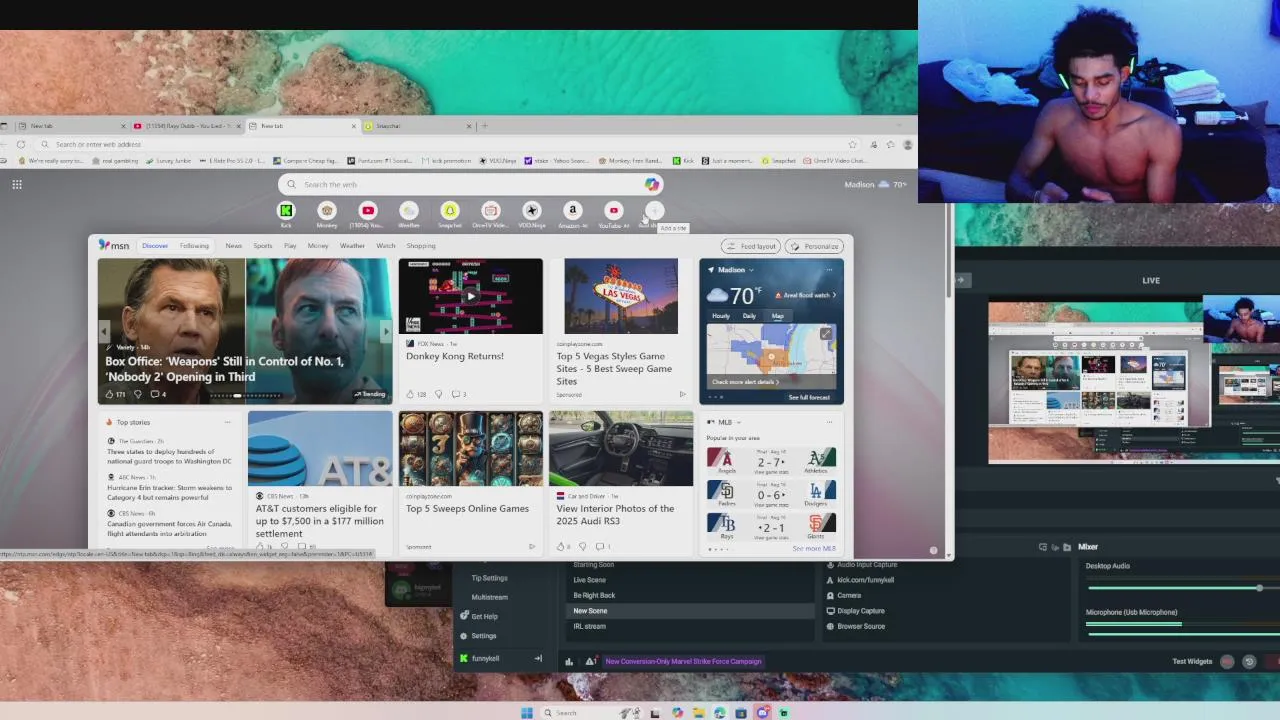Screen dimensions: 1280x720
Task: Open Areal flood watch alert chevron
Action: click(834, 295)
